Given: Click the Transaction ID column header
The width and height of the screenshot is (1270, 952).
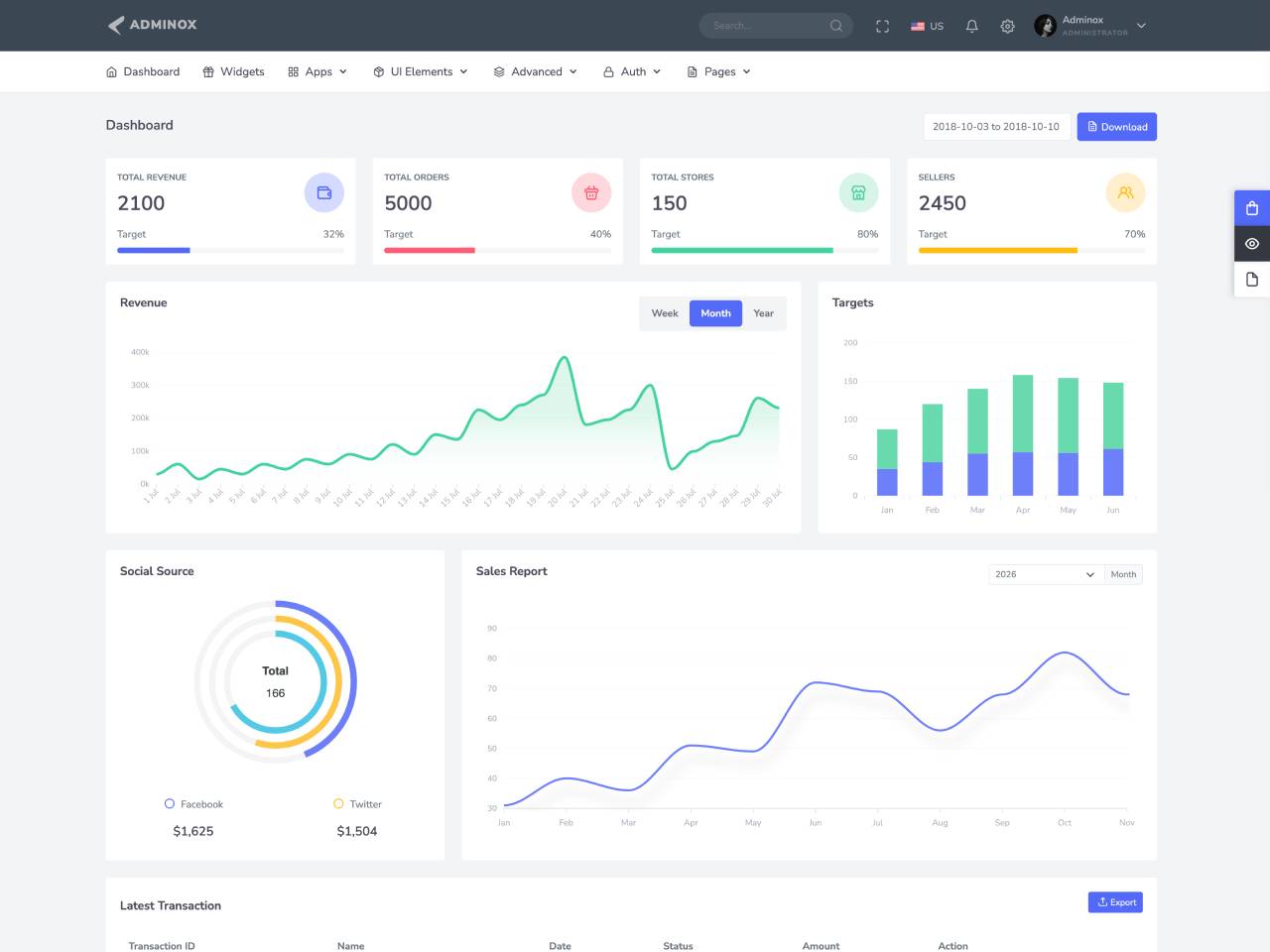Looking at the screenshot, I should point(162,946).
